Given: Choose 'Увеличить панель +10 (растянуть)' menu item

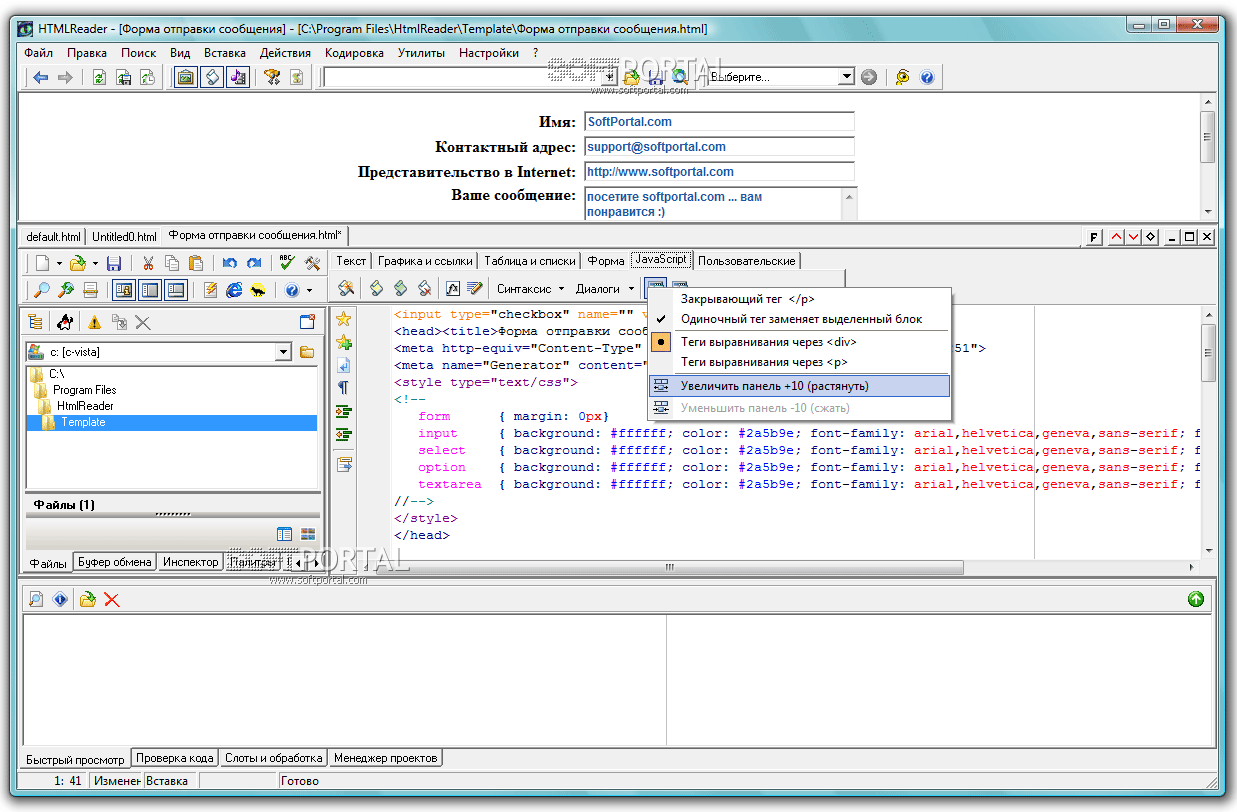Looking at the screenshot, I should click(x=774, y=386).
